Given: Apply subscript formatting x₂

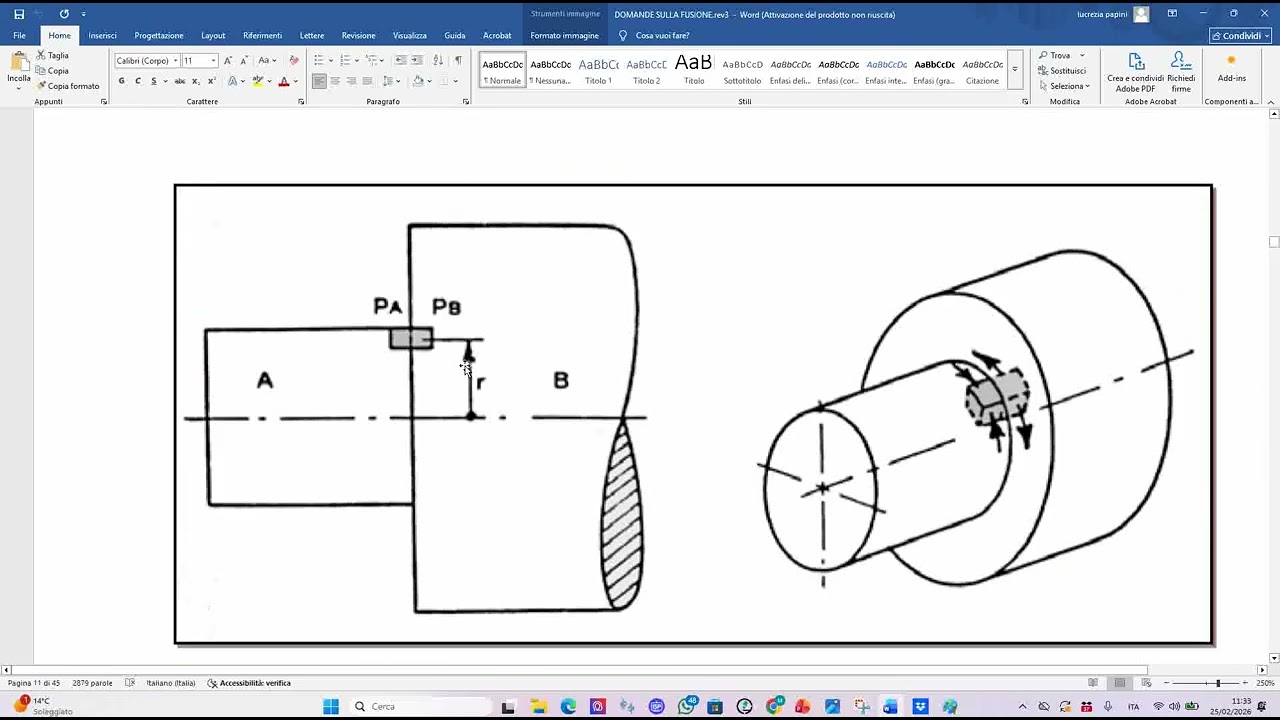Looking at the screenshot, I should tap(196, 81).
